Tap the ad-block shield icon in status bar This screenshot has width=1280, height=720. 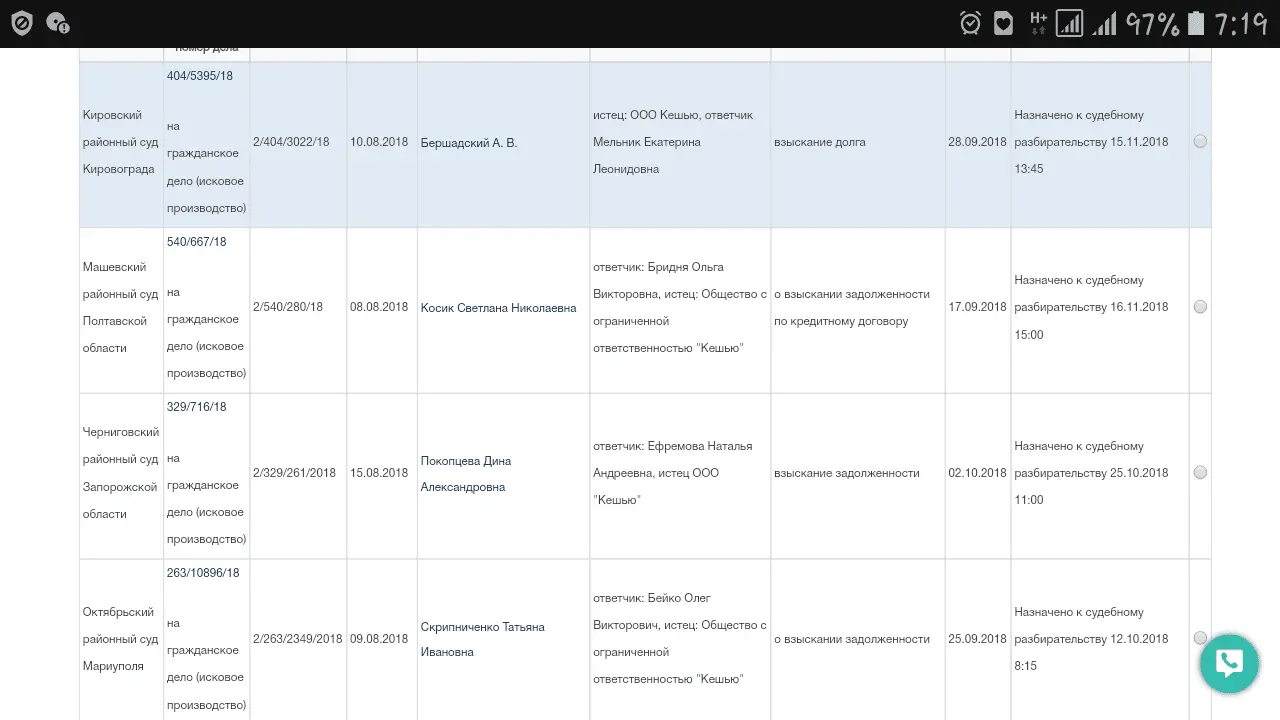pos(21,21)
